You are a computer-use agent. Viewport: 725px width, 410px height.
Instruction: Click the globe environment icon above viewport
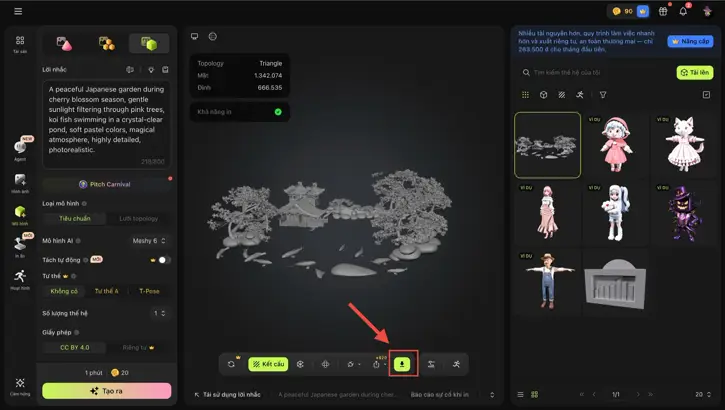(212, 36)
